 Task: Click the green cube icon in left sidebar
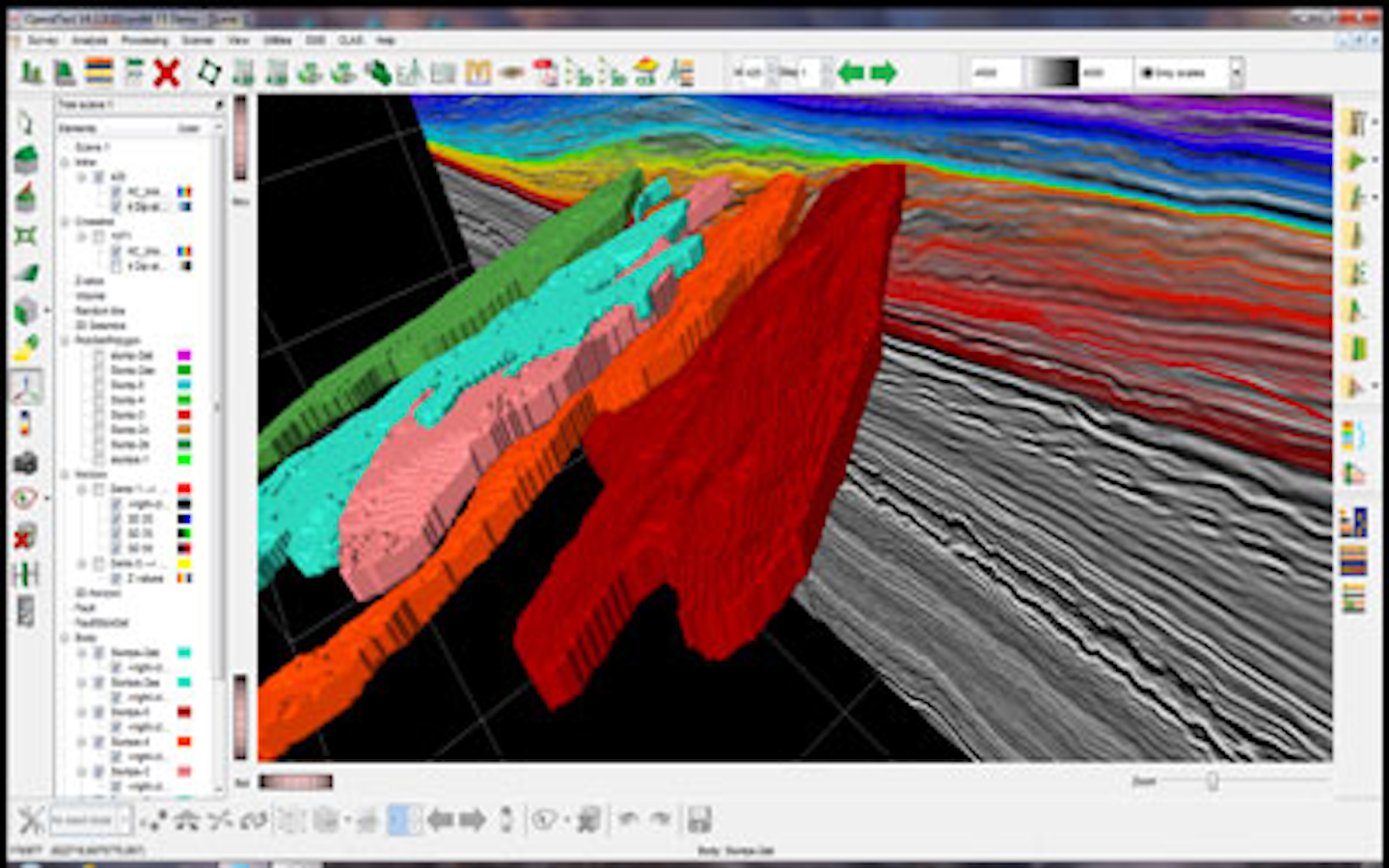point(26,311)
